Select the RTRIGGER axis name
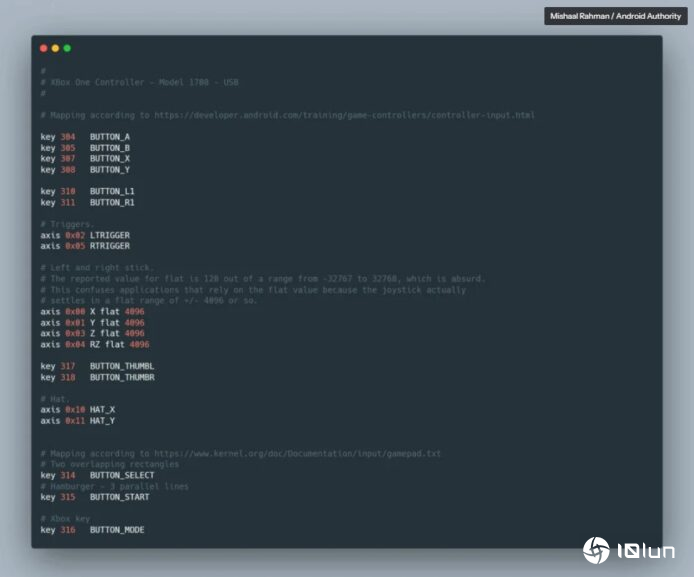Image resolution: width=694 pixels, height=577 pixels. [110, 246]
